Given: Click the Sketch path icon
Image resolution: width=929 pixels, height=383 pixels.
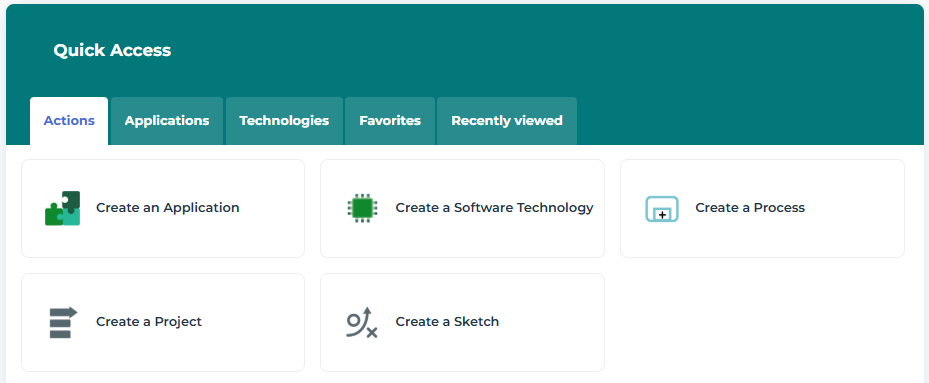Looking at the screenshot, I should tap(362, 323).
